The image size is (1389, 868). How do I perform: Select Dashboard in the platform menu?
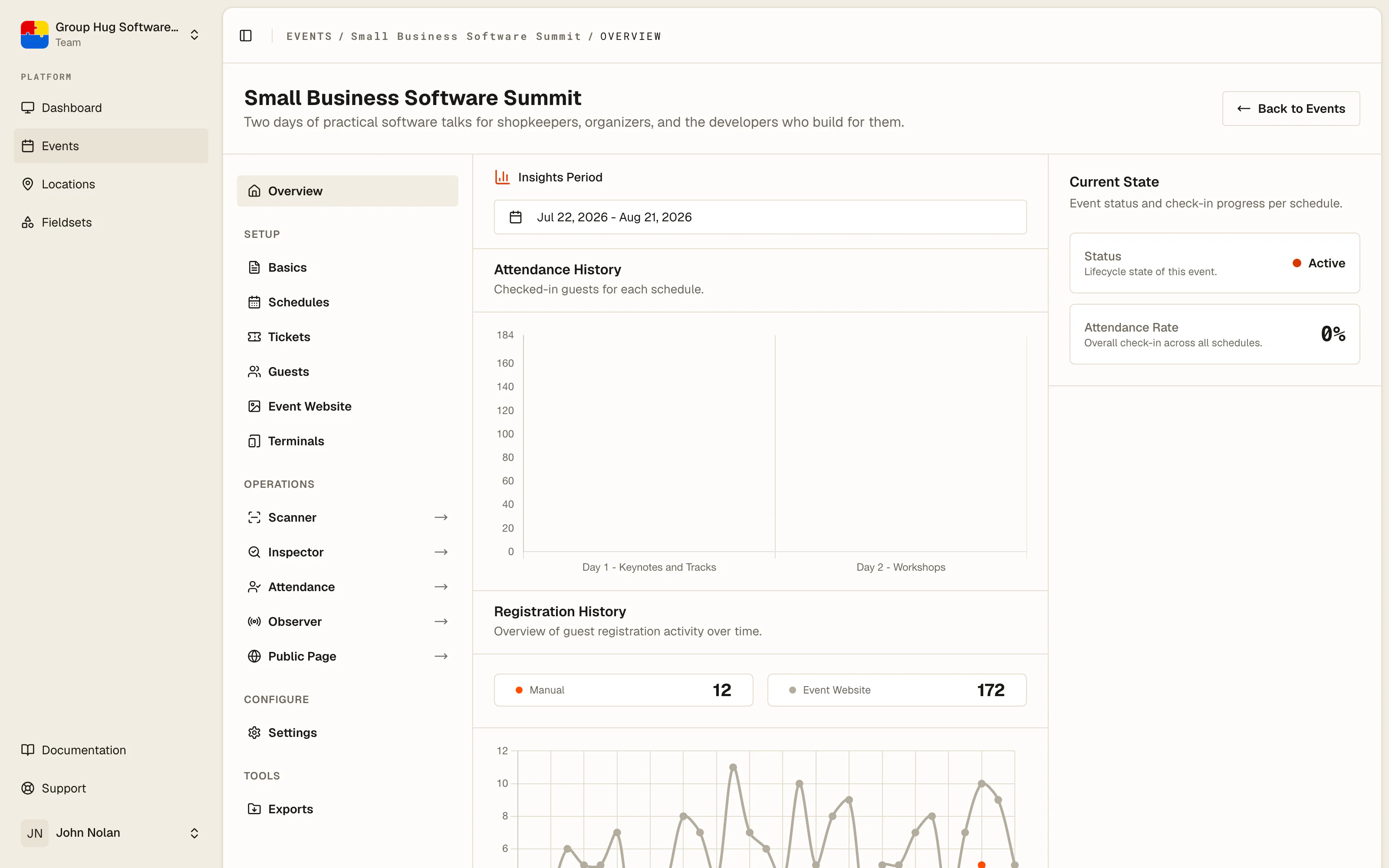[111, 107]
